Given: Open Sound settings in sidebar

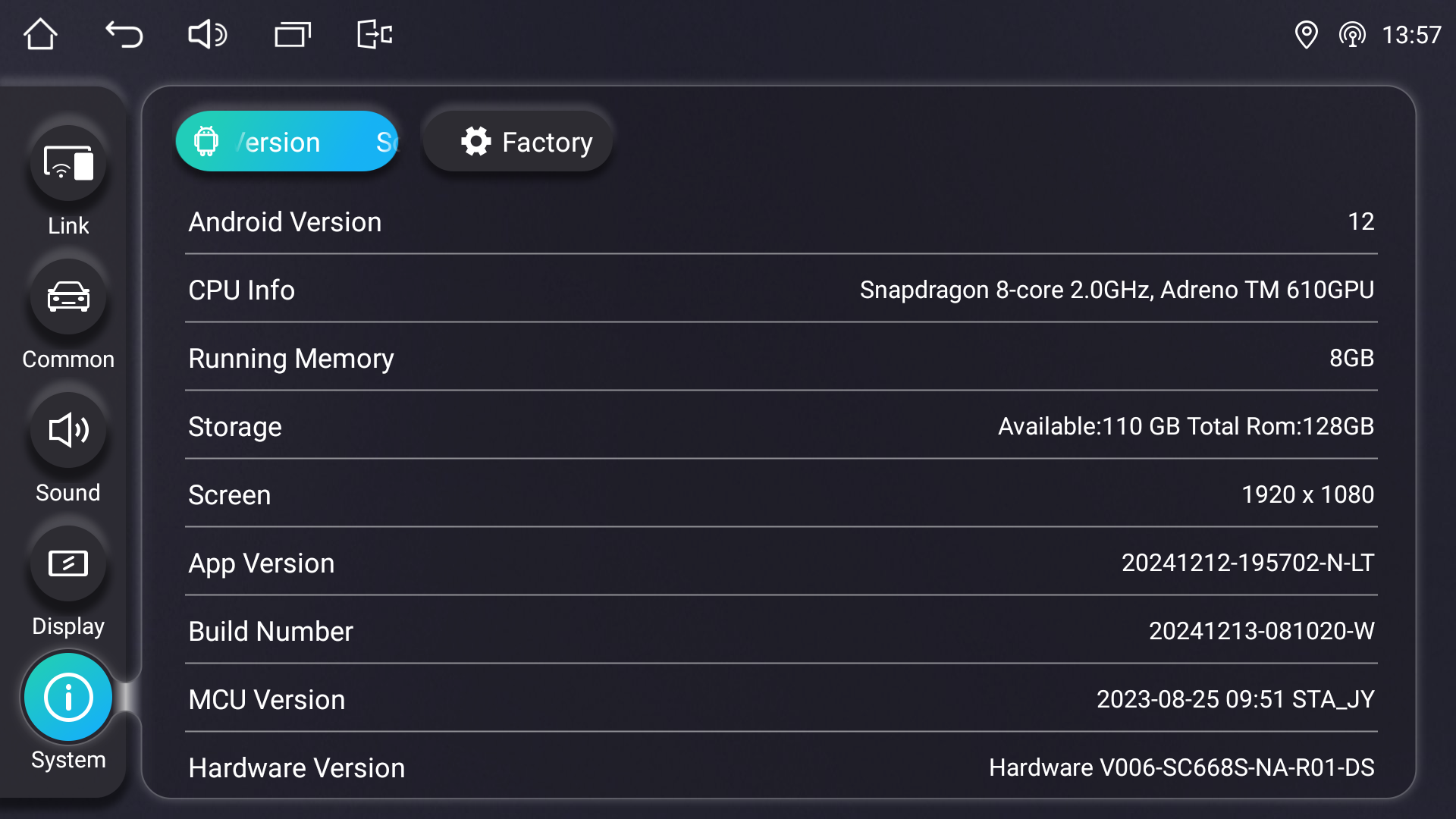Looking at the screenshot, I should [68, 431].
